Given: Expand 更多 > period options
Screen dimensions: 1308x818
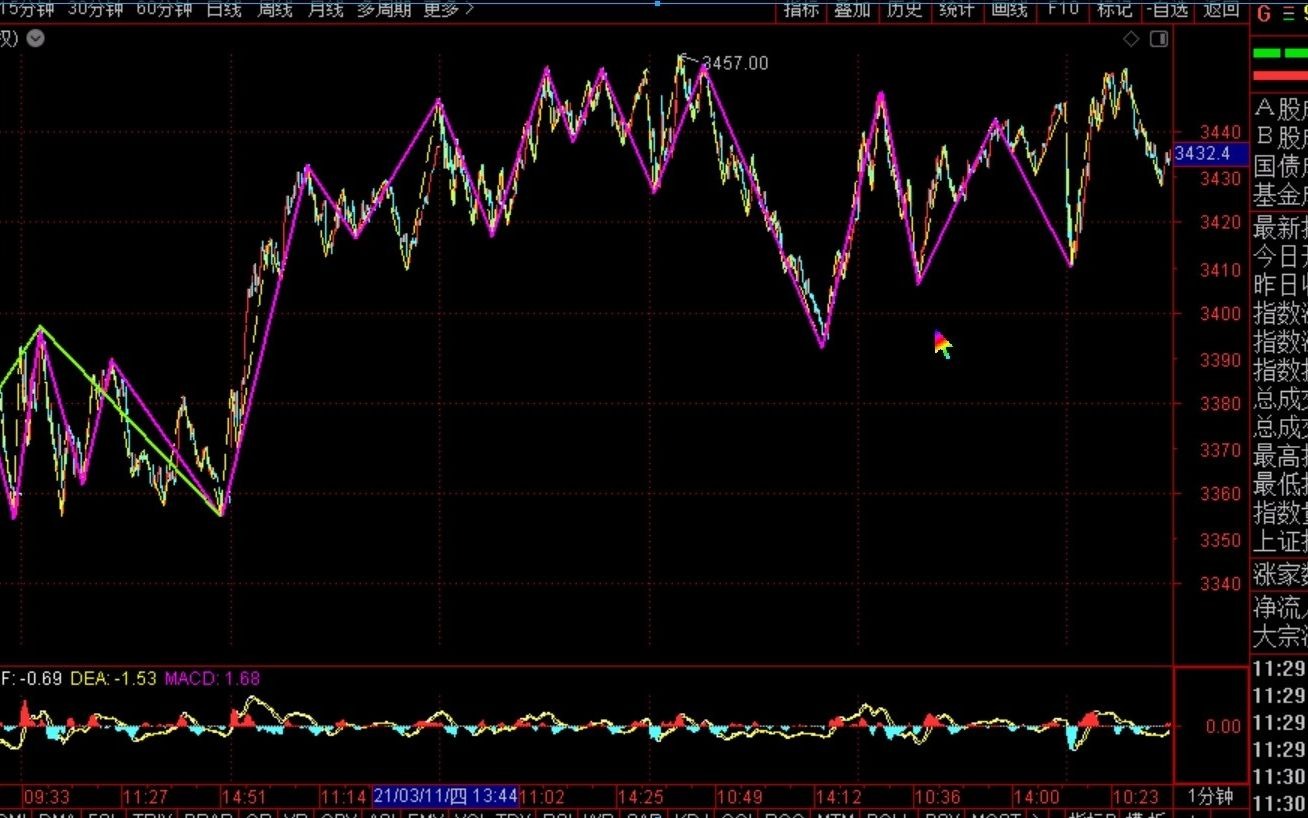Looking at the screenshot, I should tap(449, 9).
